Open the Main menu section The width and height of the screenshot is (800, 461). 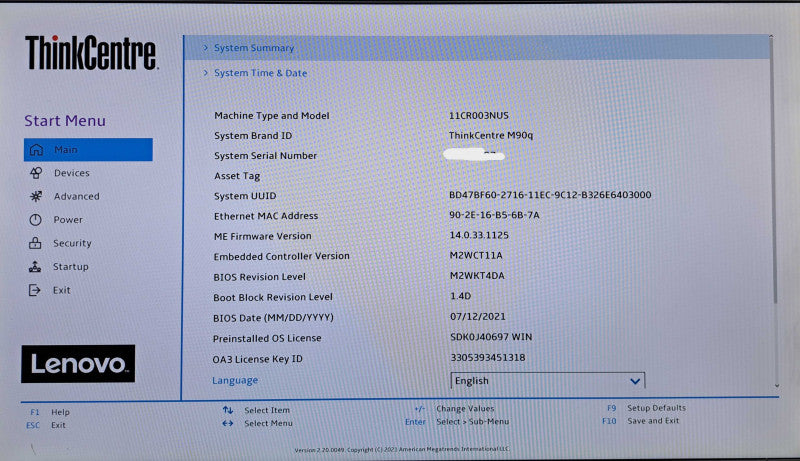pos(88,149)
